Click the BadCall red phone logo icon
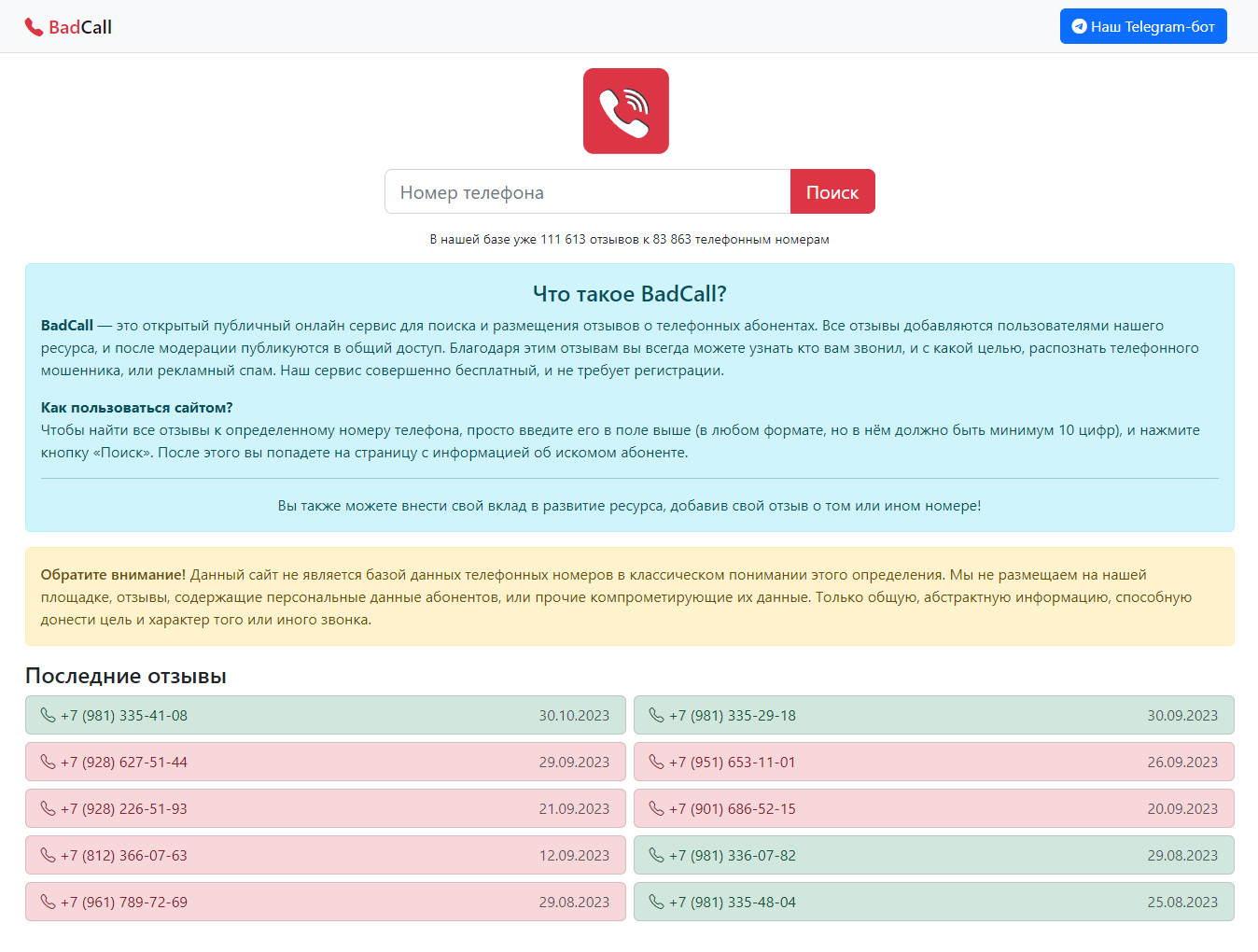This screenshot has width=1258, height=952. 34,27
